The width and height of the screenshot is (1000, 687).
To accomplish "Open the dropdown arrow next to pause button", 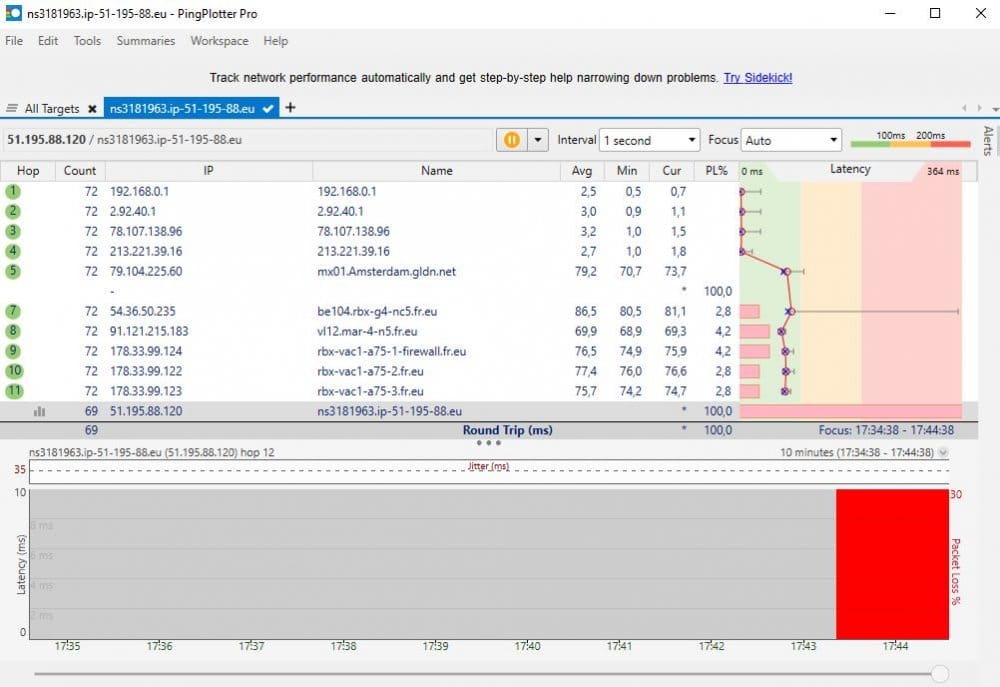I will tap(538, 141).
